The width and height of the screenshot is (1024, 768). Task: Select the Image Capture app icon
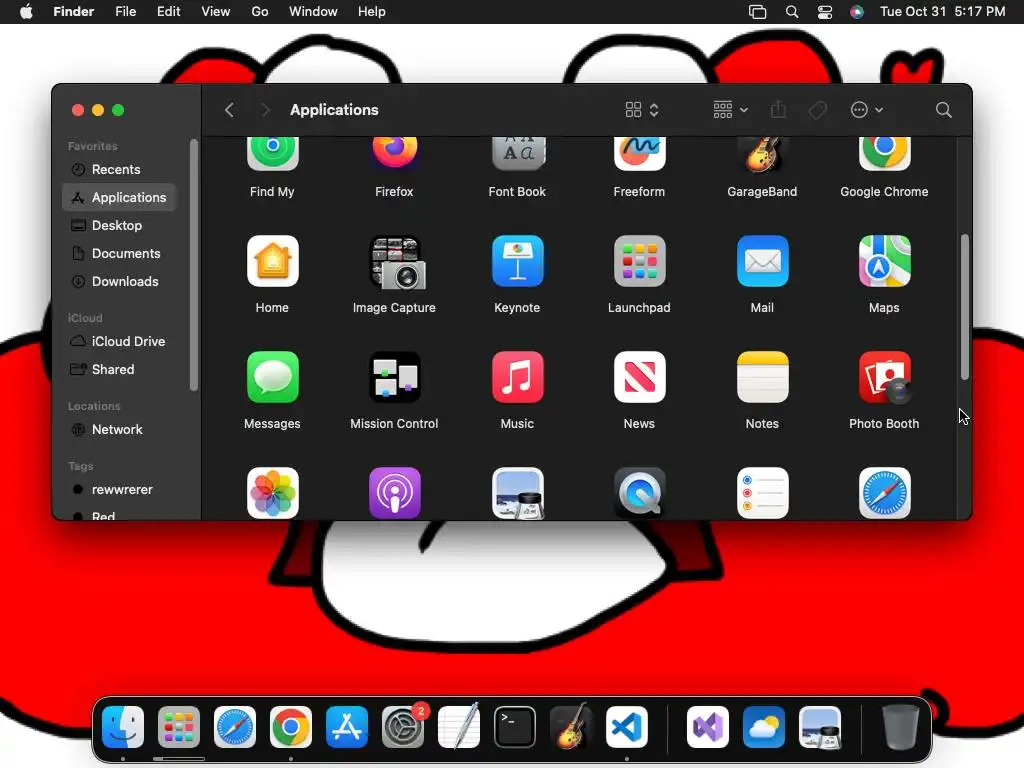pos(396,263)
